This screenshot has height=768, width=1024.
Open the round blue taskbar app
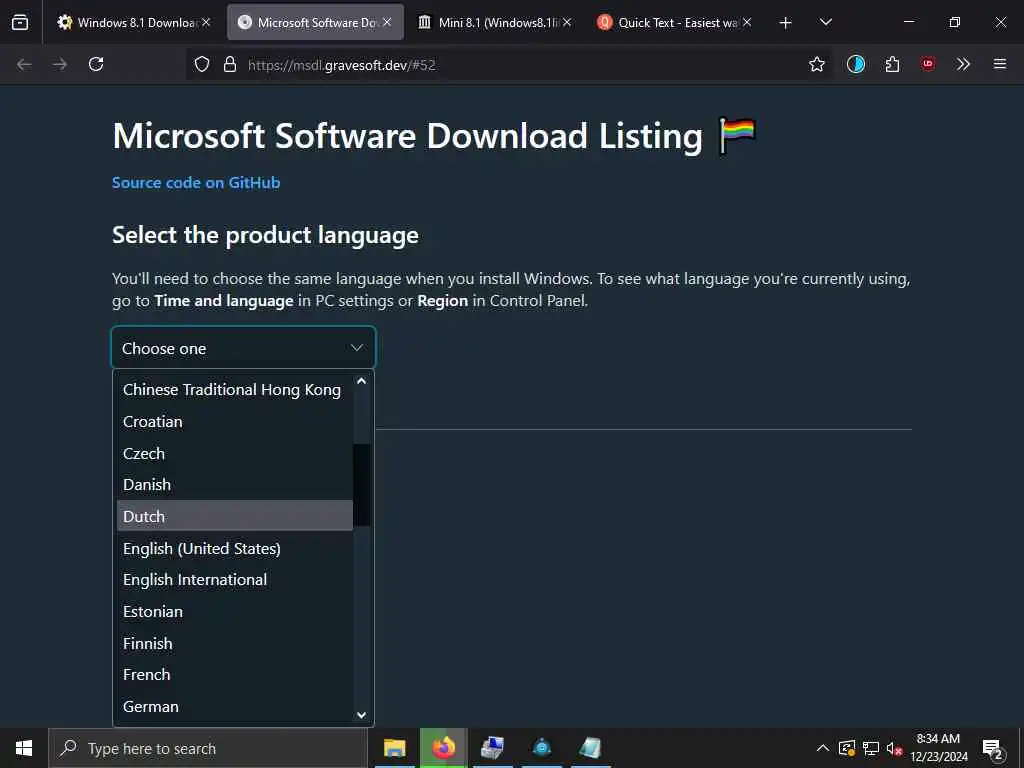(541, 748)
